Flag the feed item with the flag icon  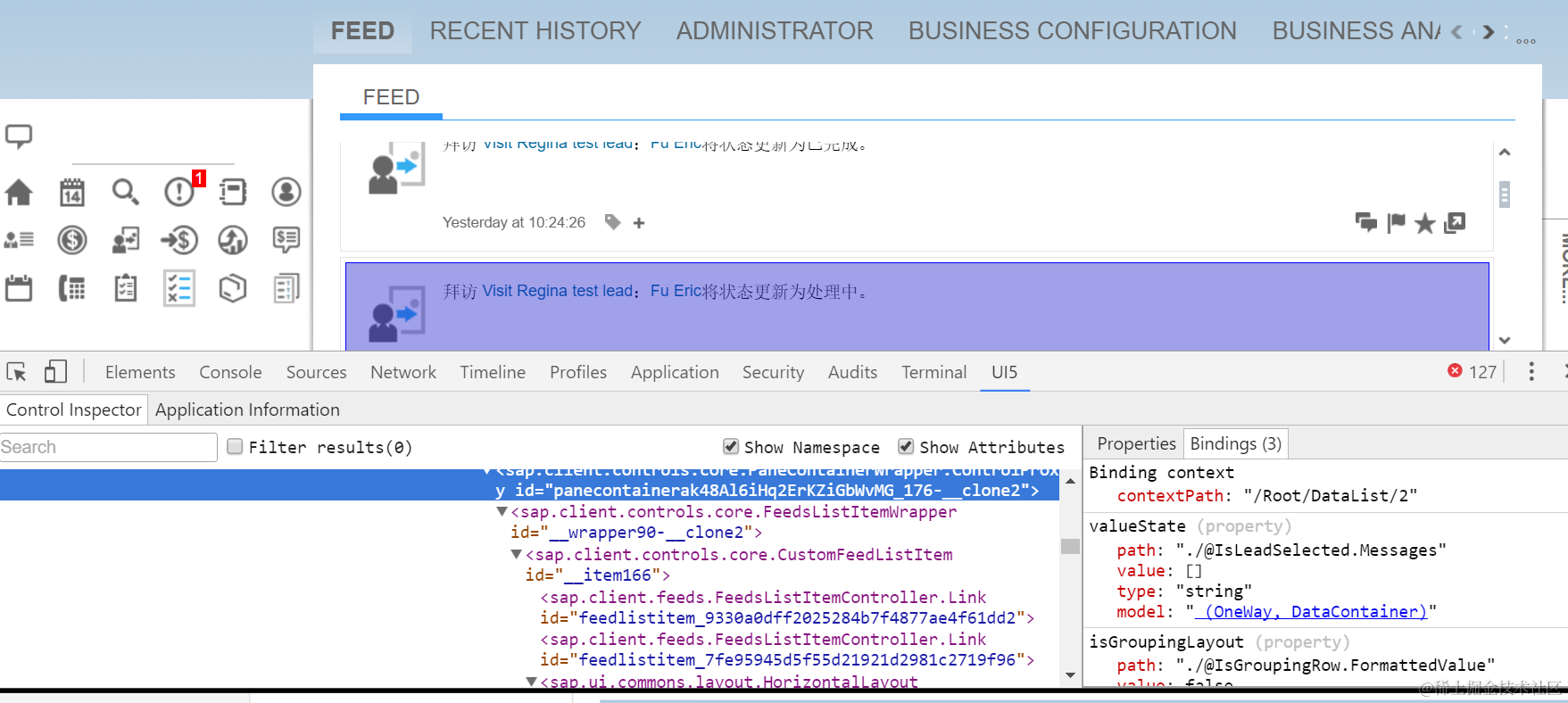click(x=1397, y=223)
